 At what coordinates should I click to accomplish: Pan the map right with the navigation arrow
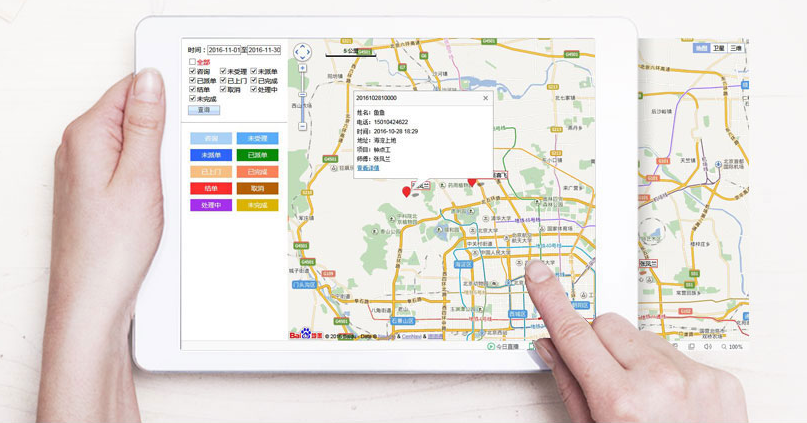tap(308, 52)
